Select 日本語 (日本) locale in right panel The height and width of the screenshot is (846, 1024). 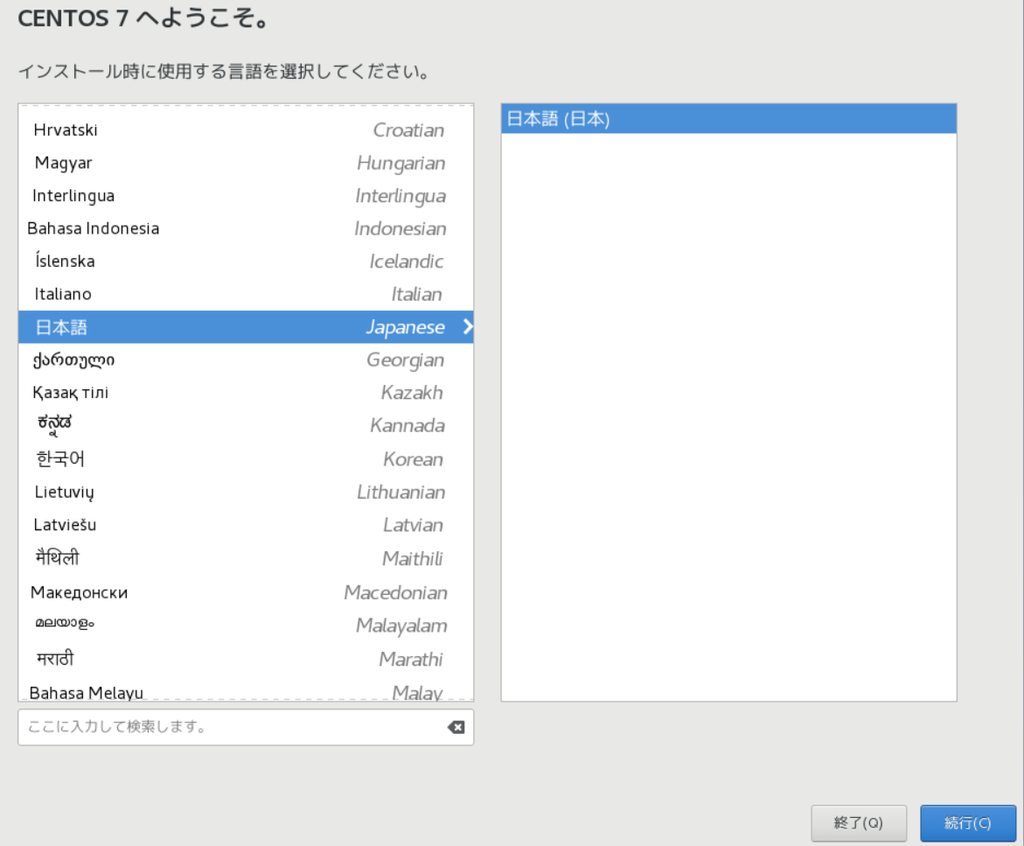coord(729,119)
